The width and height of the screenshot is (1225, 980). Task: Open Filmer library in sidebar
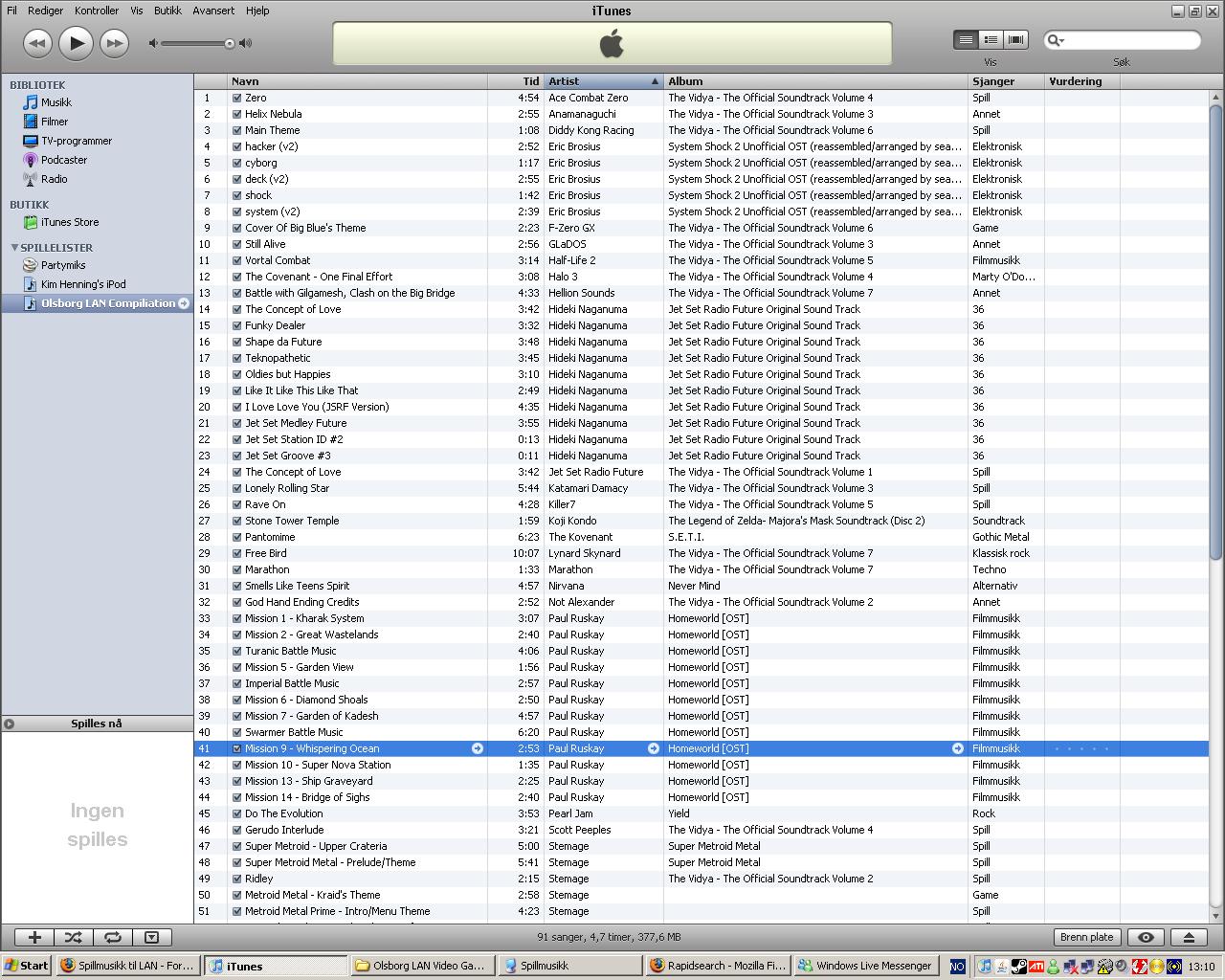click(55, 122)
